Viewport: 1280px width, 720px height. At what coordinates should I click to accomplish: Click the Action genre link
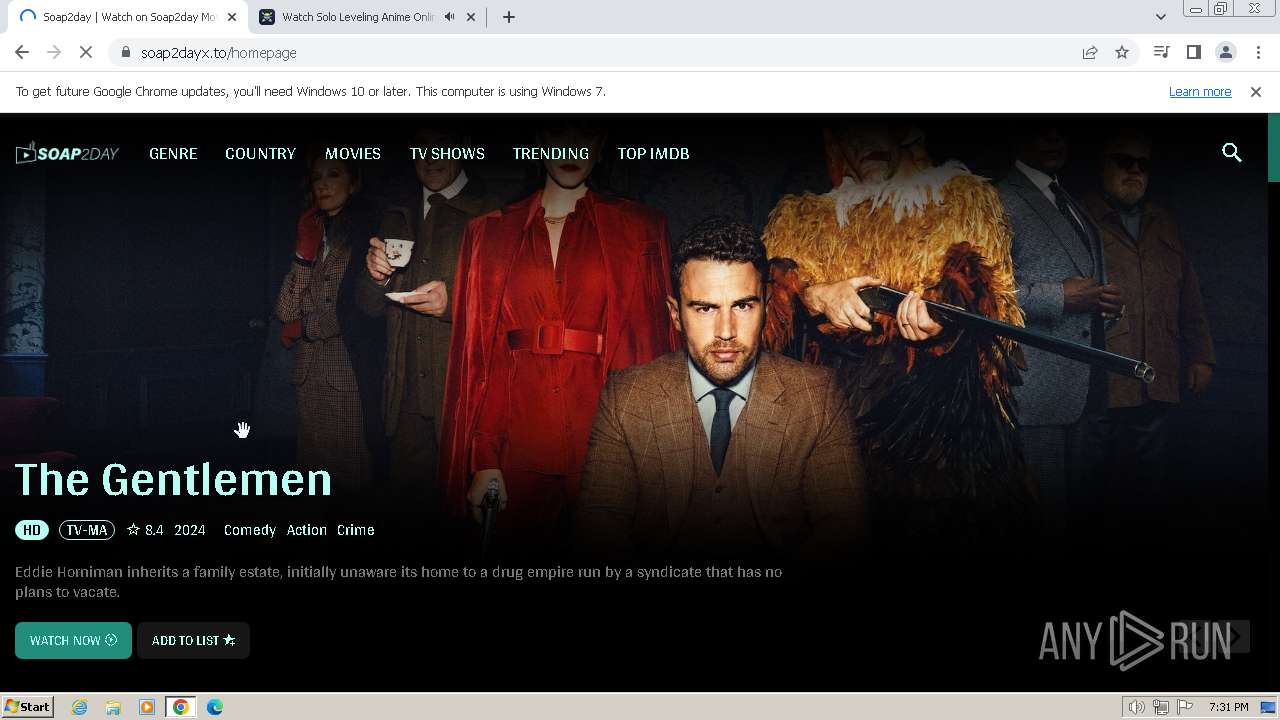[x=307, y=530]
